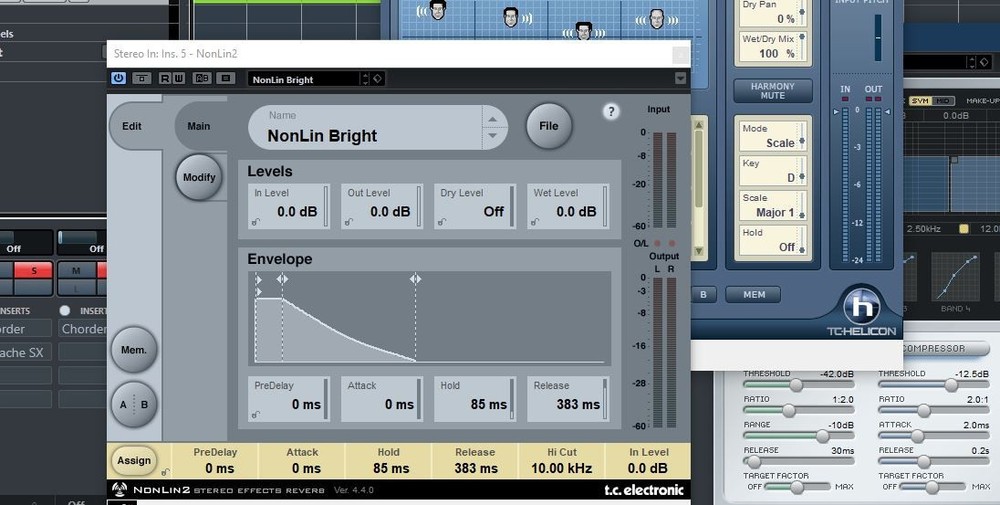Click the A B compare round button
Image resolution: width=1000 pixels, height=505 pixels.
tap(134, 405)
